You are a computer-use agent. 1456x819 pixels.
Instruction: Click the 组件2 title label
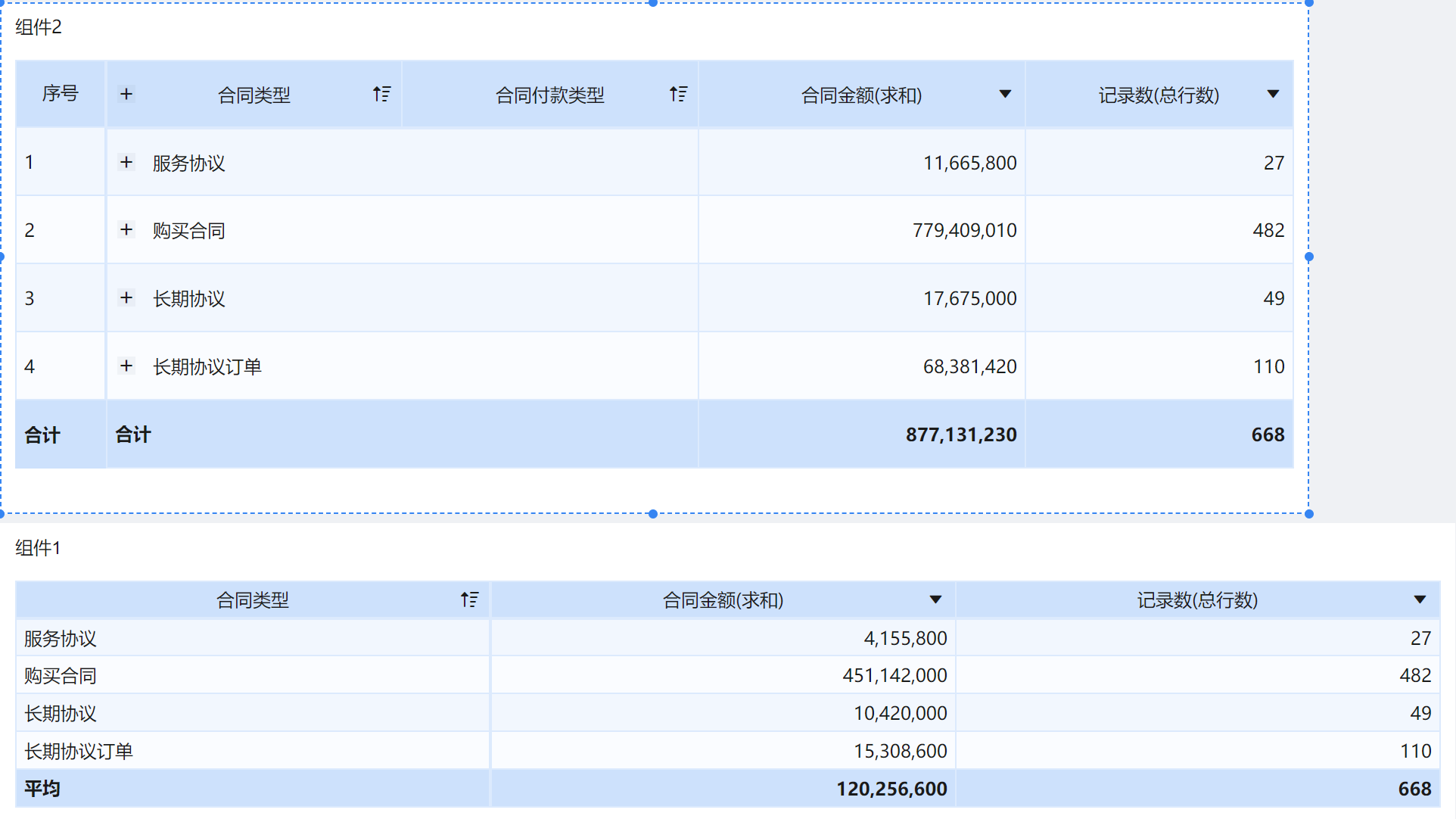pos(39,27)
